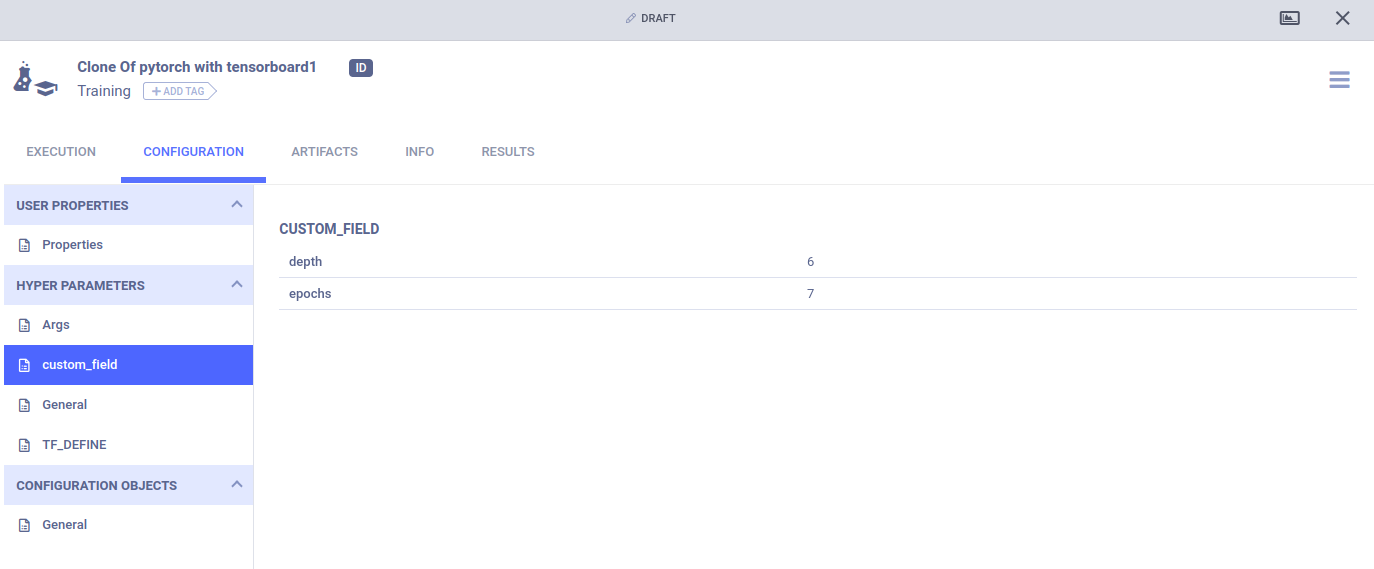Image resolution: width=1374 pixels, height=569 pixels.
Task: Collapse the User Properties section
Action: coord(236,205)
